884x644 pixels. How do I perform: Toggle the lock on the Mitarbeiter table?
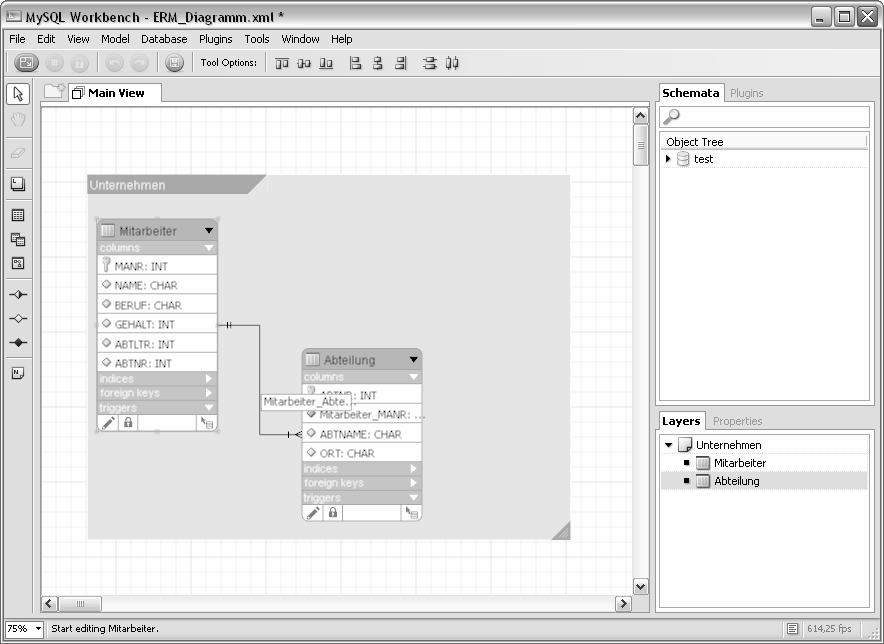tap(128, 423)
